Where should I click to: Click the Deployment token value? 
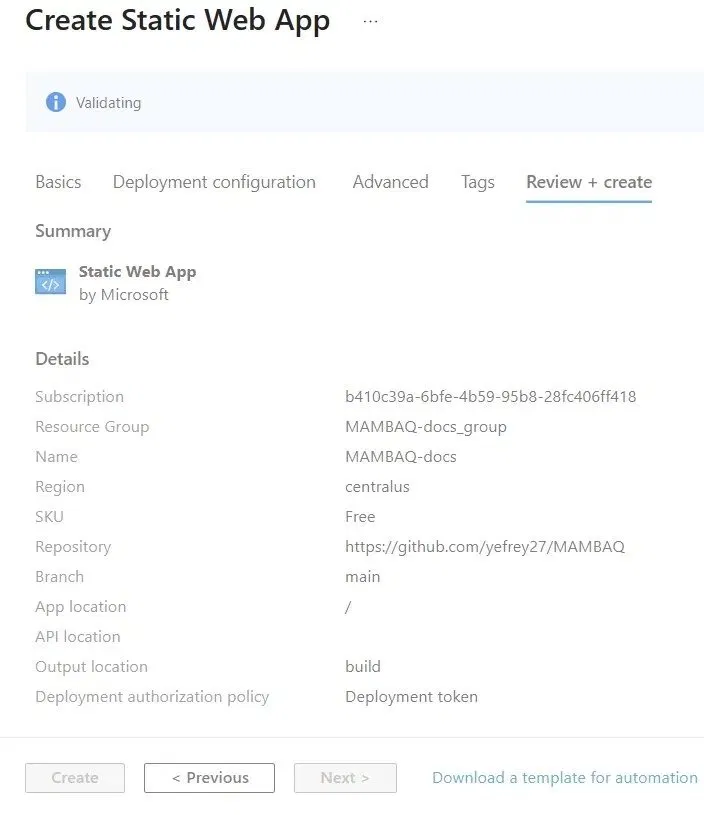pyautogui.click(x=411, y=696)
